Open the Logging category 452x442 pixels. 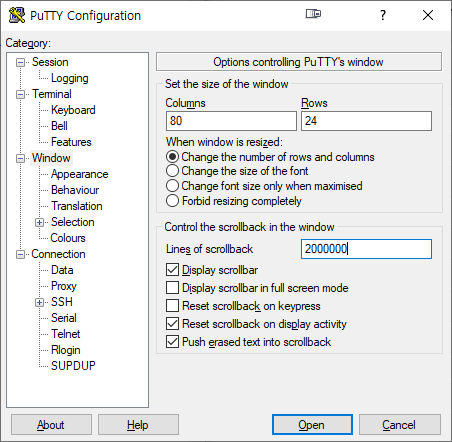pos(70,78)
